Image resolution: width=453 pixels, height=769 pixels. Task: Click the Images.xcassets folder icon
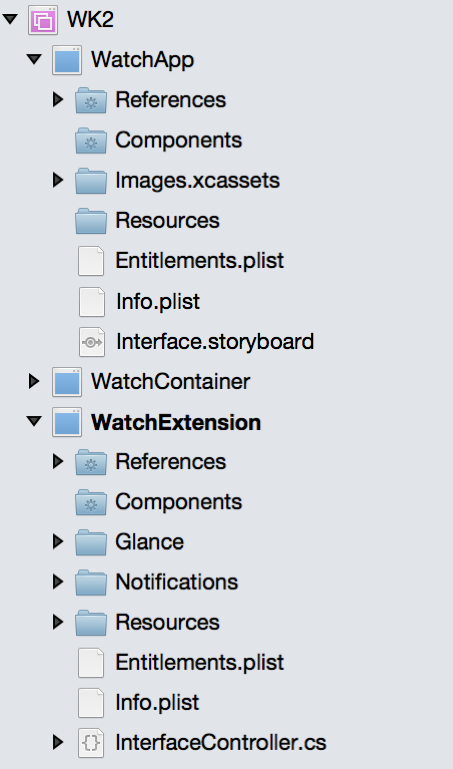[91, 180]
